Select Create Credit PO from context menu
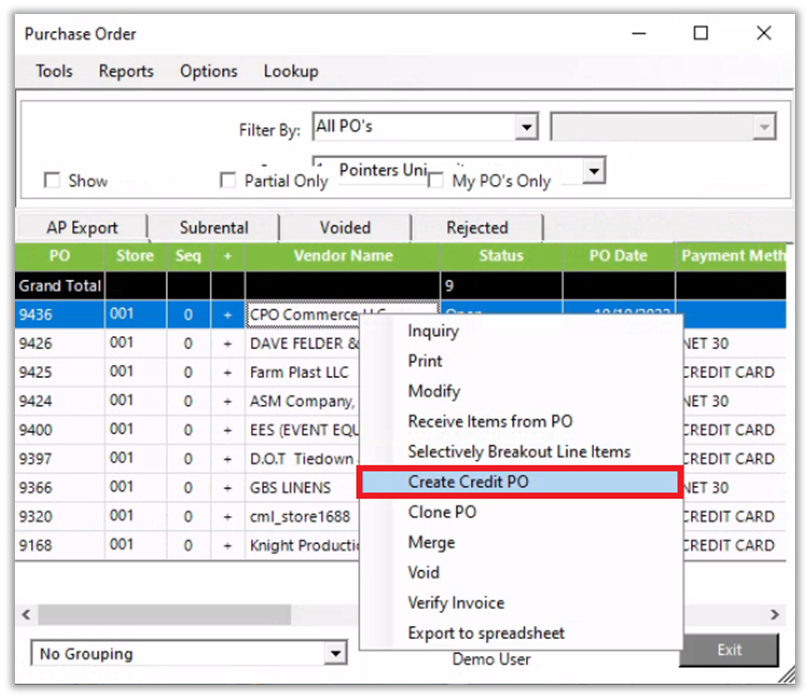This screenshot has height=699, width=810. click(x=468, y=482)
